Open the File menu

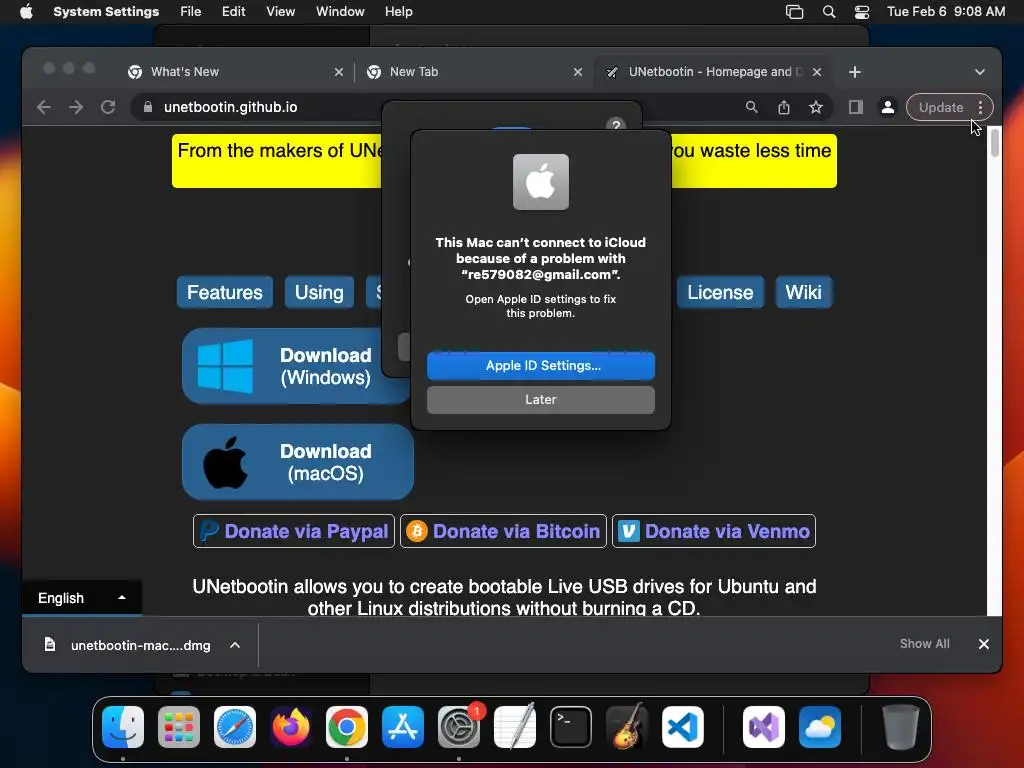tap(191, 12)
